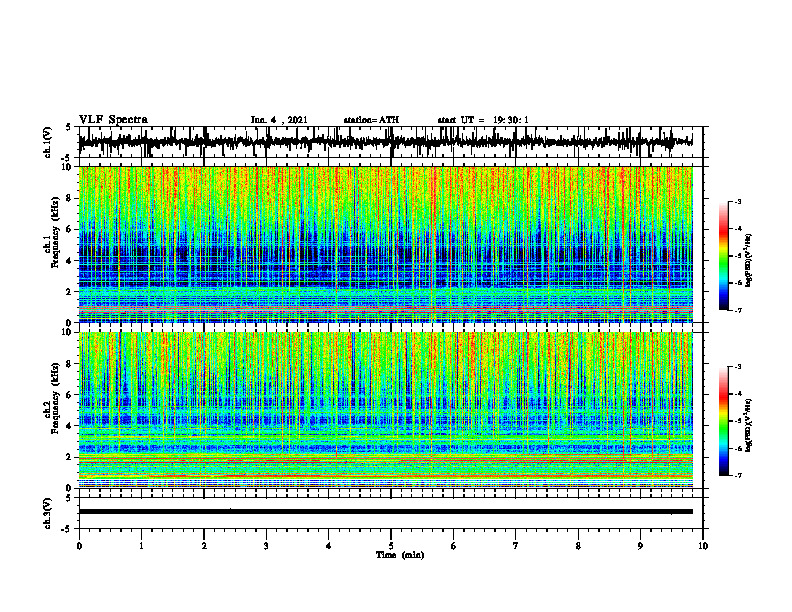Image resolution: width=792 pixels, height=612 pixels.
Task: Click the "-3" label on ch.2 colorbar
Action: pos(738,367)
